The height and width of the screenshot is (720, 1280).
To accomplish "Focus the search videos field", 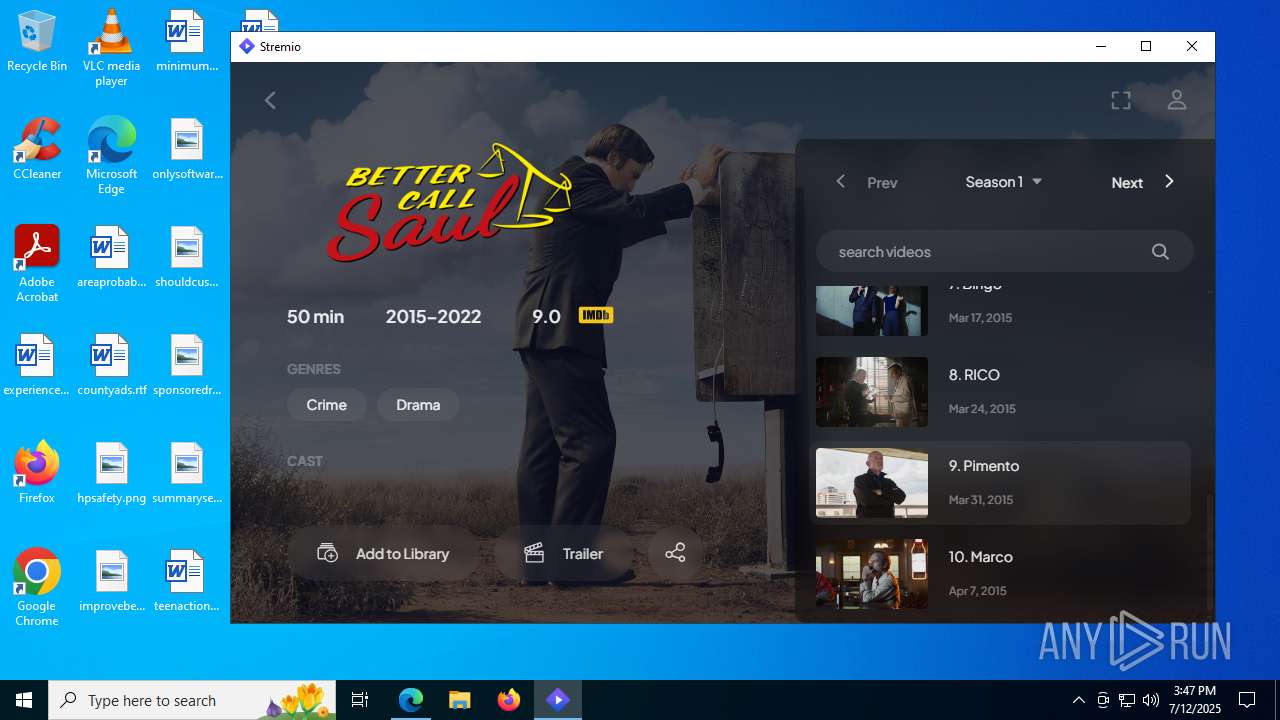I will (1004, 252).
